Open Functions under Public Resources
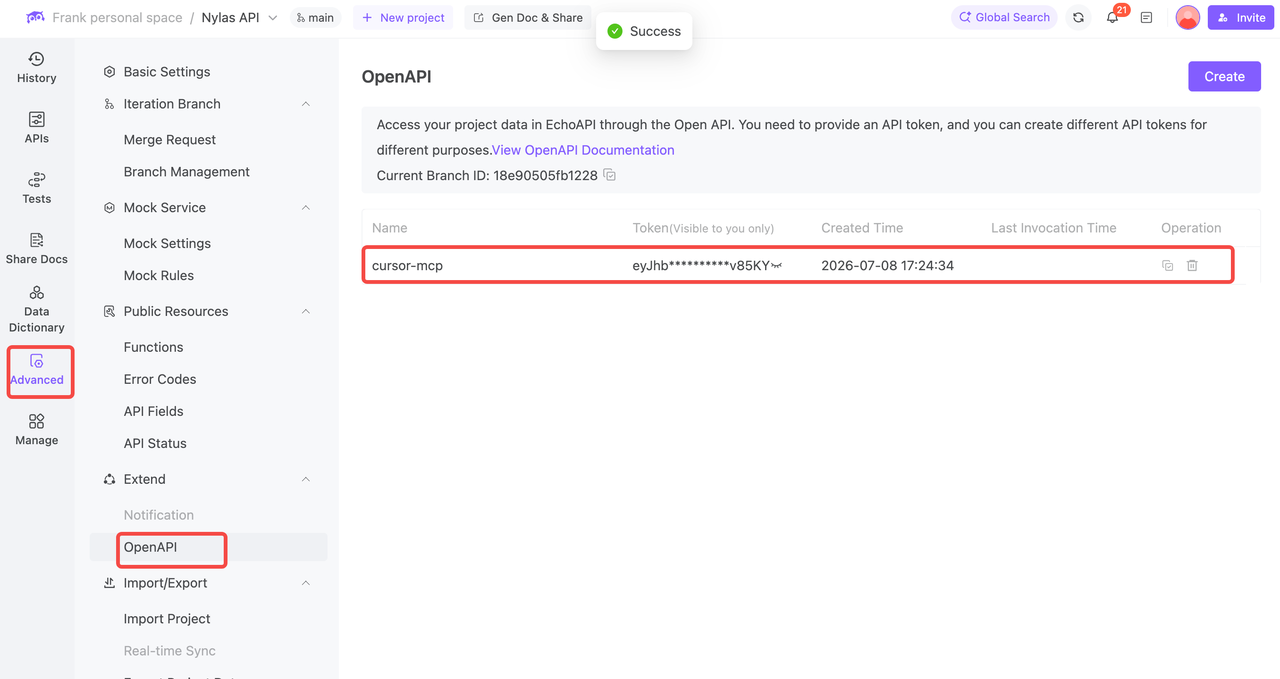 pos(153,348)
